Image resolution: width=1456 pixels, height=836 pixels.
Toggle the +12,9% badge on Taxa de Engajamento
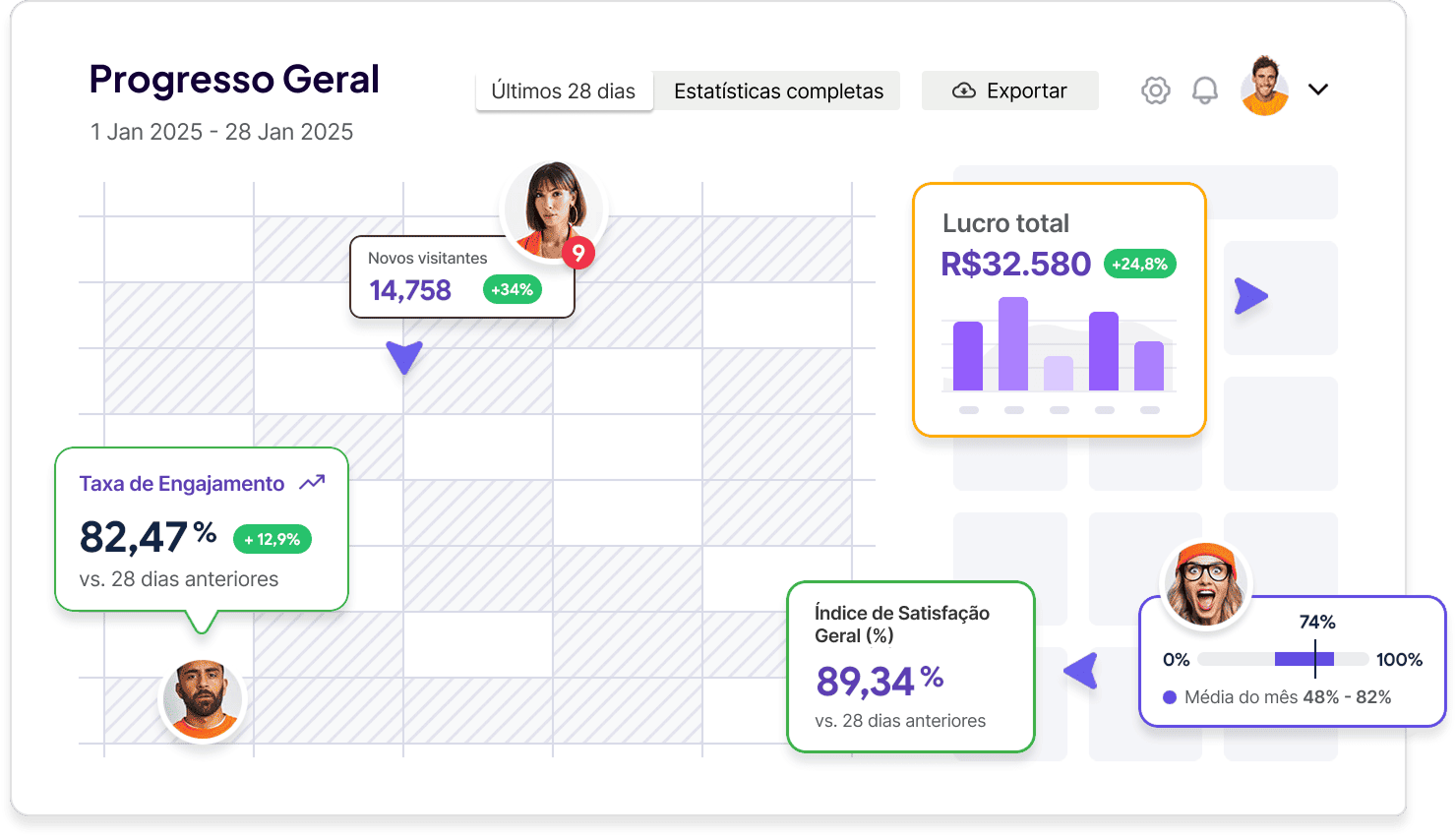272,539
